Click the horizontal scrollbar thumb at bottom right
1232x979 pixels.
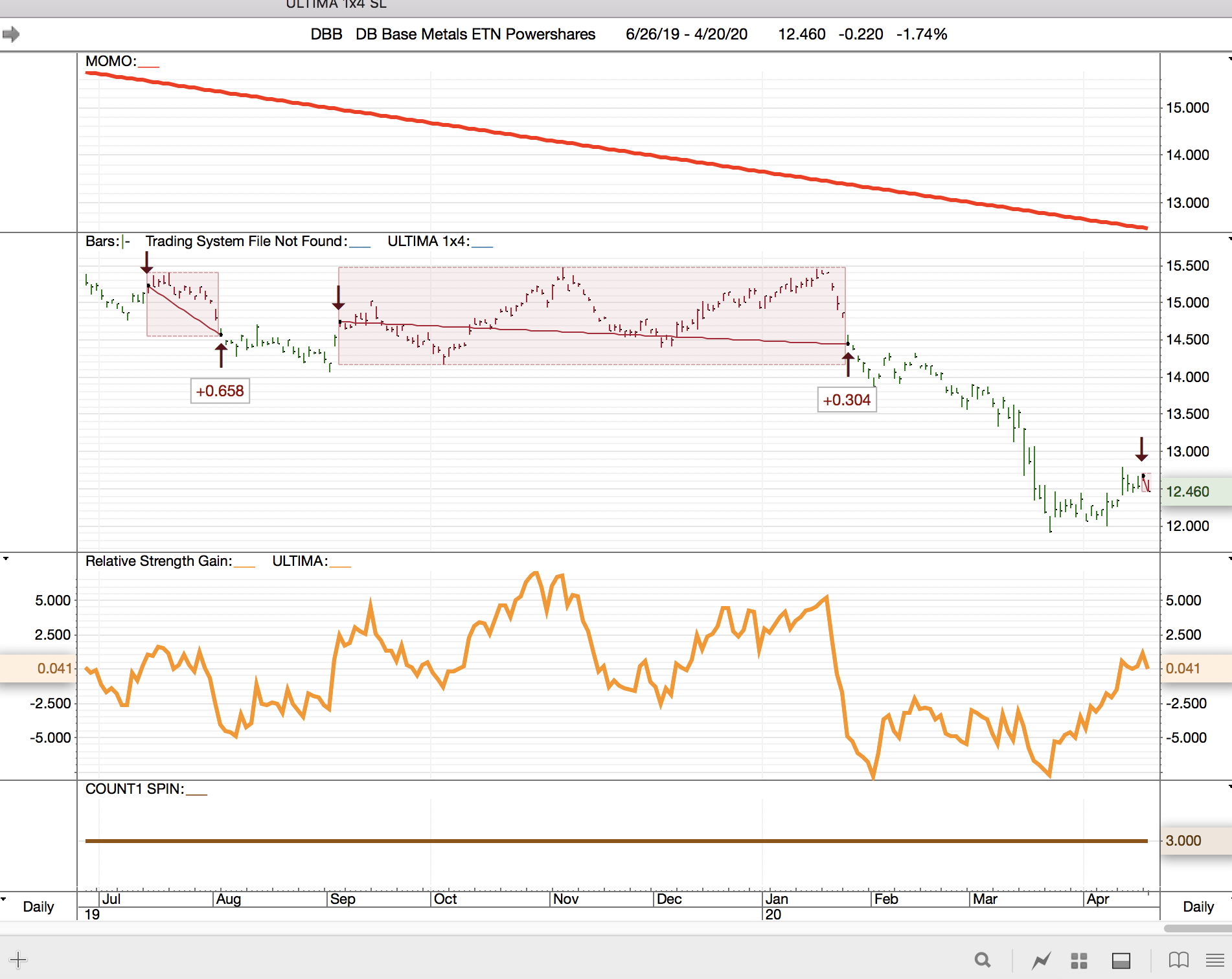click(x=1198, y=928)
